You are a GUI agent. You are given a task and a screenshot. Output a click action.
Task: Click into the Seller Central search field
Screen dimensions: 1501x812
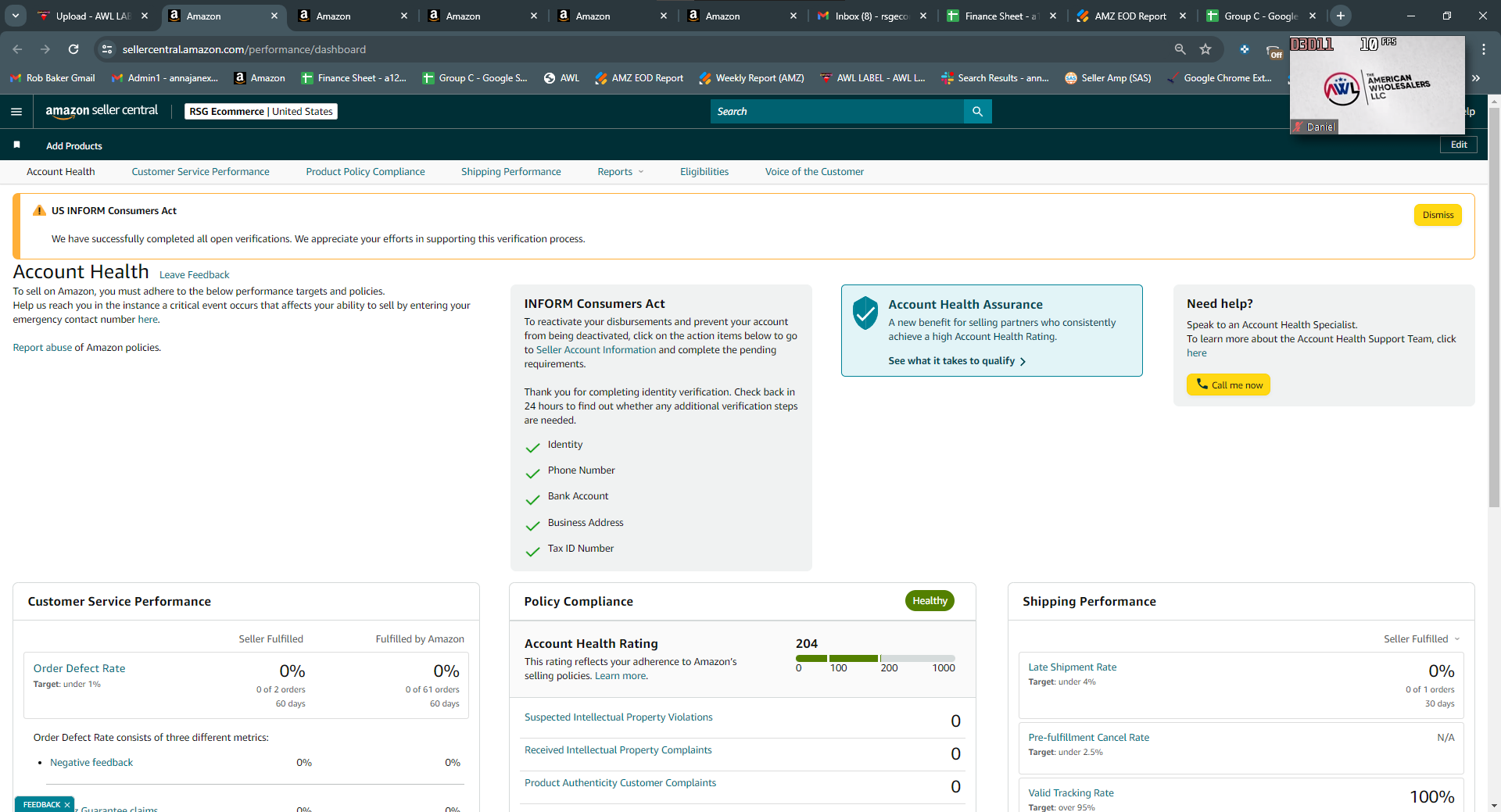(837, 112)
